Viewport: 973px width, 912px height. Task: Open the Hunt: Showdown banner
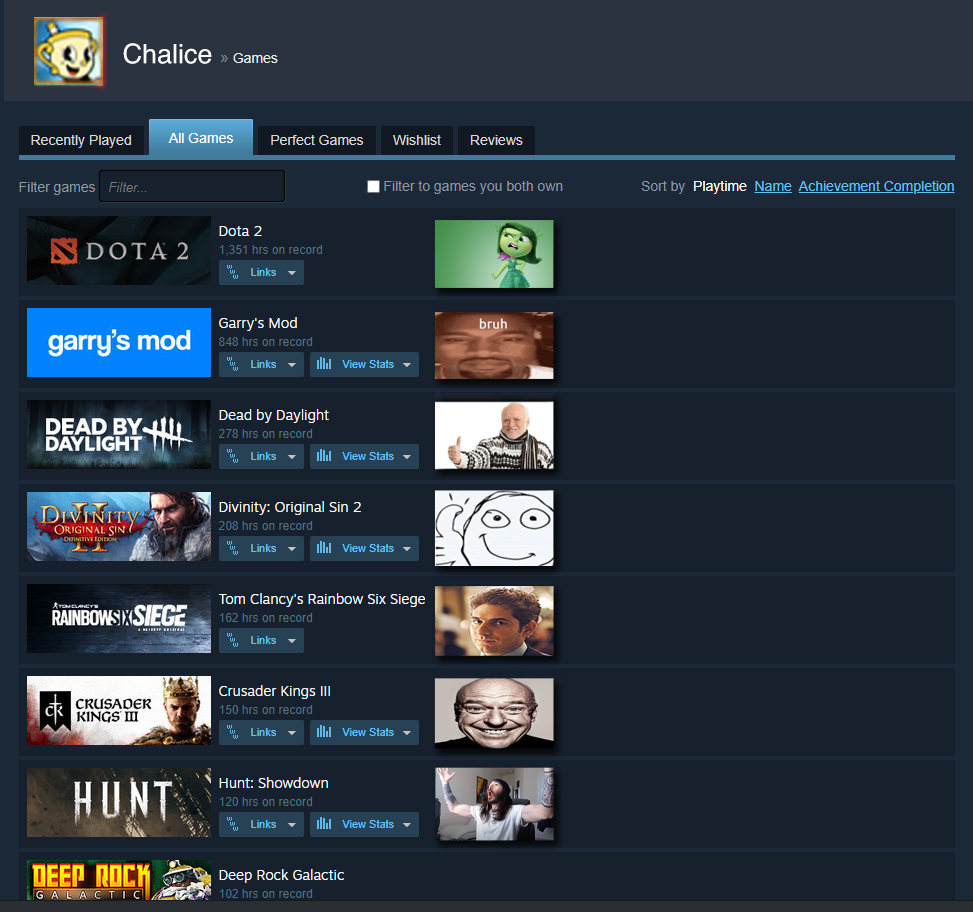pos(119,802)
